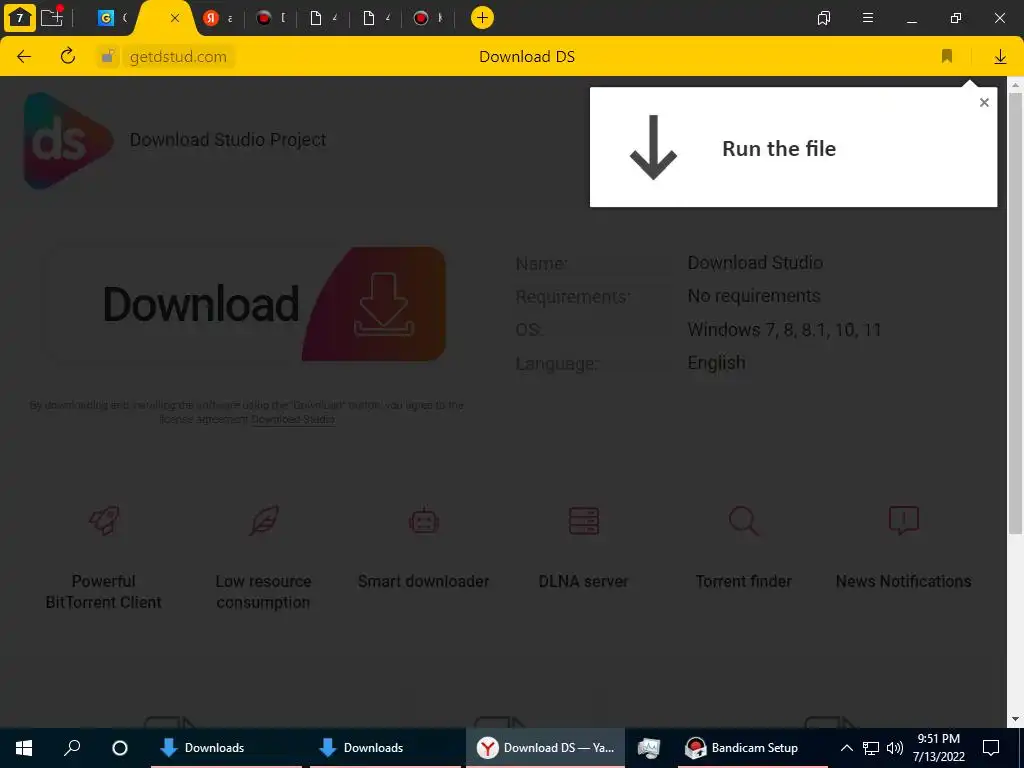The height and width of the screenshot is (768, 1024).
Task: Open the Windows notification center
Action: pos(991,748)
